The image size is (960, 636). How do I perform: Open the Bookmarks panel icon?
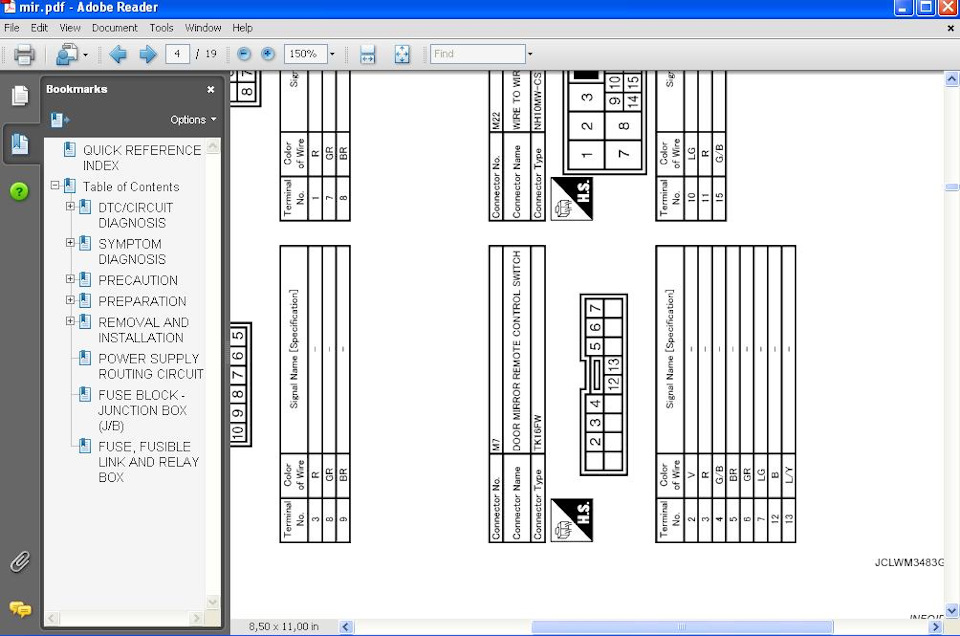click(x=20, y=144)
